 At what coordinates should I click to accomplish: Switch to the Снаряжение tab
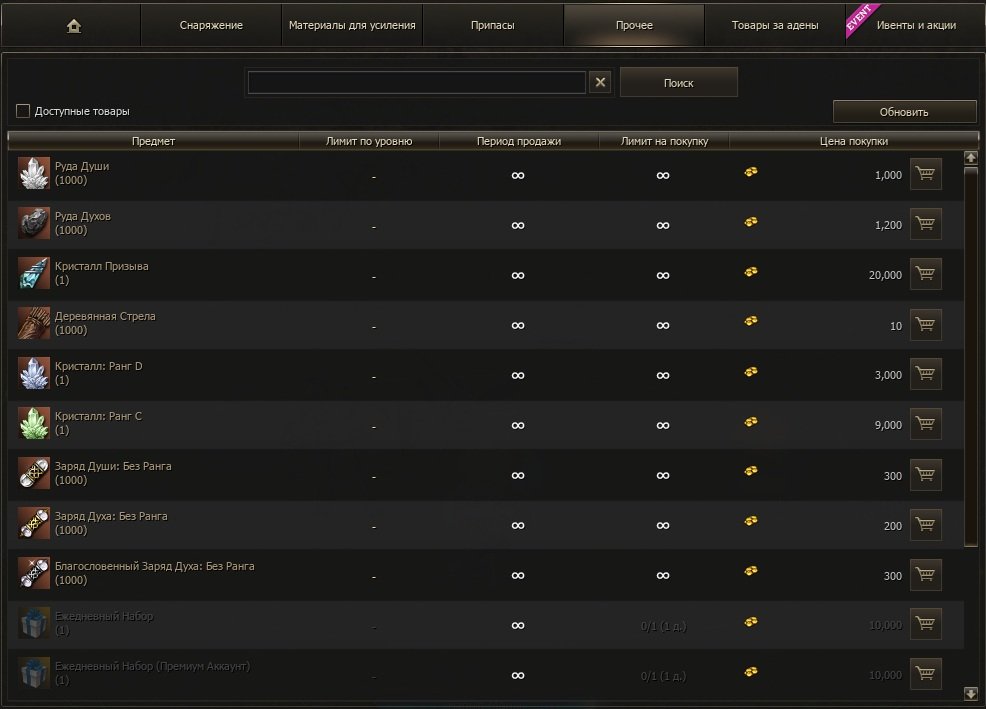pos(211,25)
